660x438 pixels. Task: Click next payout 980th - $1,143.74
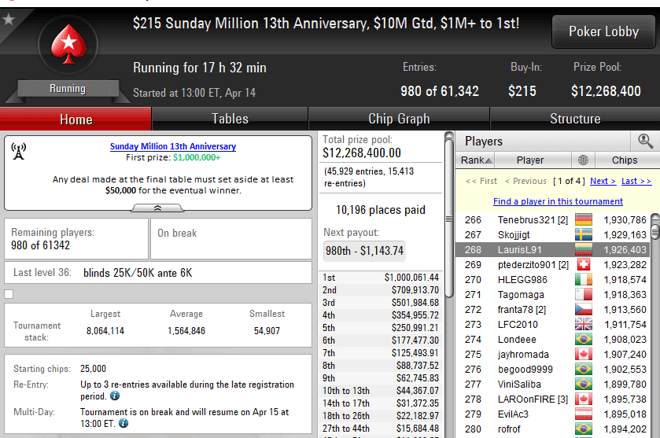pyautogui.click(x=364, y=251)
